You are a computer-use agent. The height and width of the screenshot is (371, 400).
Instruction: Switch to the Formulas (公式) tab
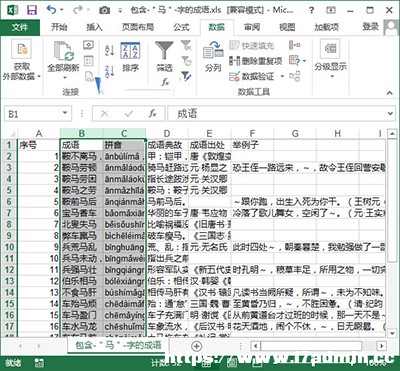click(181, 27)
